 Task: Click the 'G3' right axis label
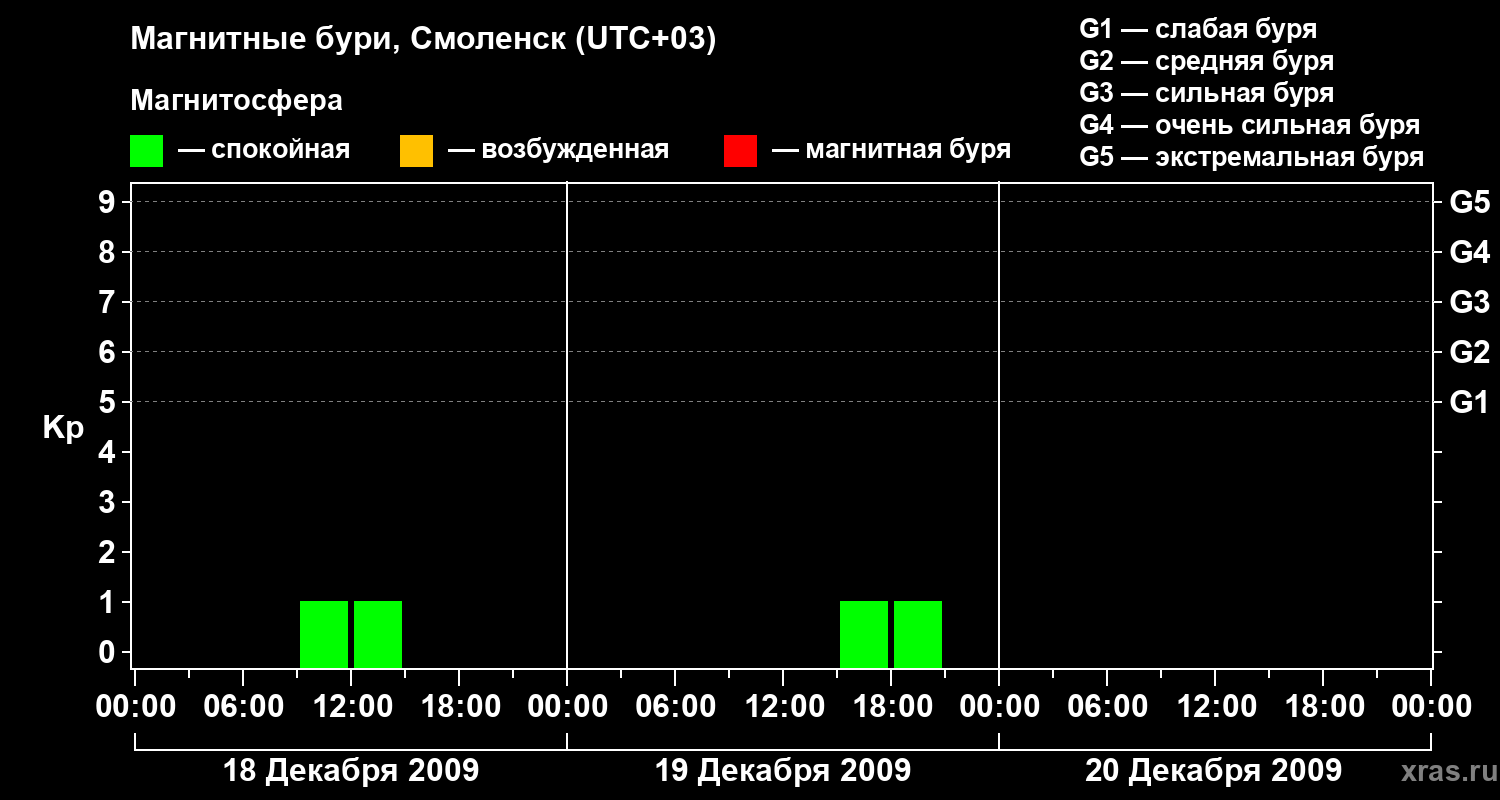point(1469,302)
